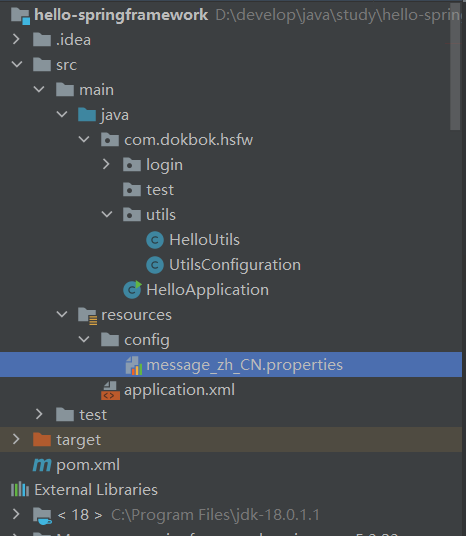The height and width of the screenshot is (536, 466).
Task: Click the application.xml file icon
Action: tap(110, 390)
